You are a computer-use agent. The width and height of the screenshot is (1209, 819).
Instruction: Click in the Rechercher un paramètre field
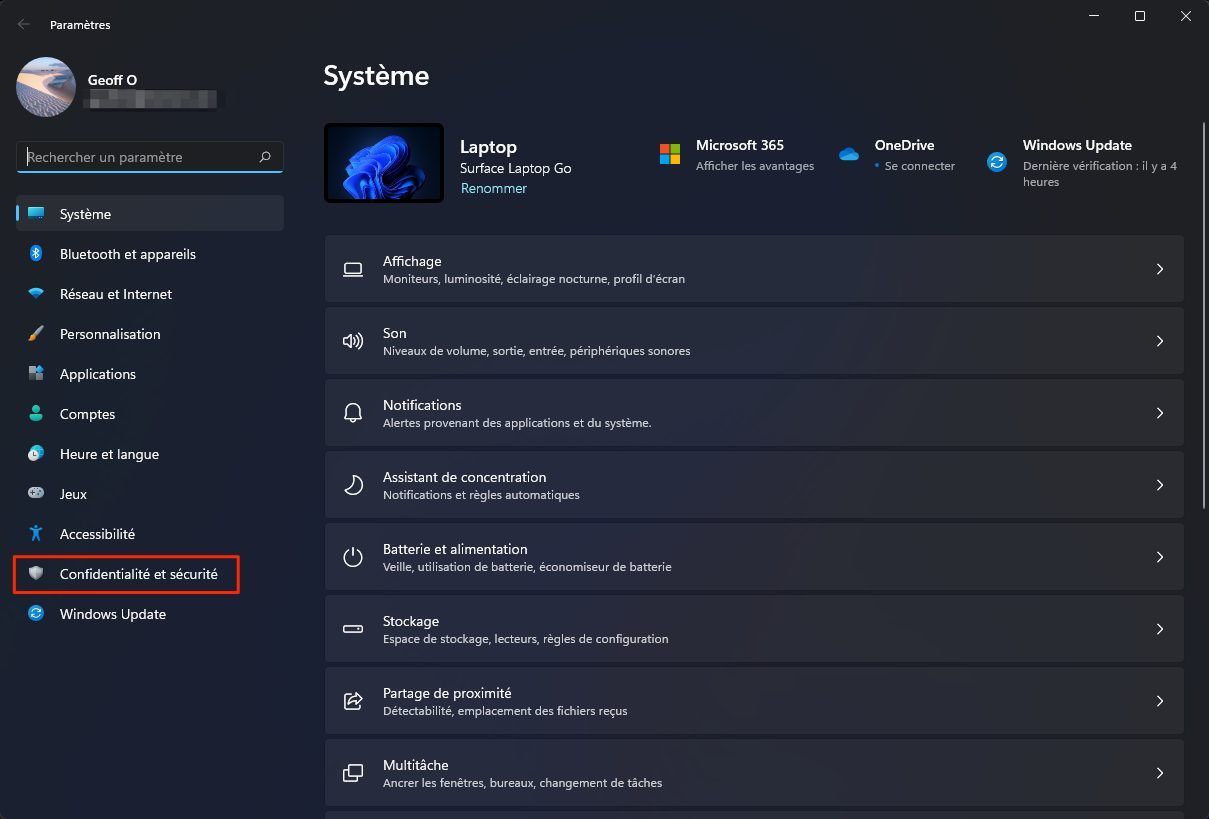tap(150, 157)
